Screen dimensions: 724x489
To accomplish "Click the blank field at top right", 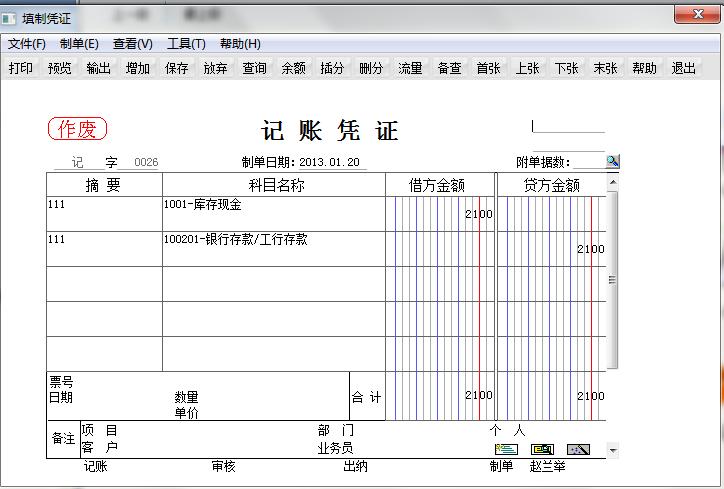I will pos(568,126).
